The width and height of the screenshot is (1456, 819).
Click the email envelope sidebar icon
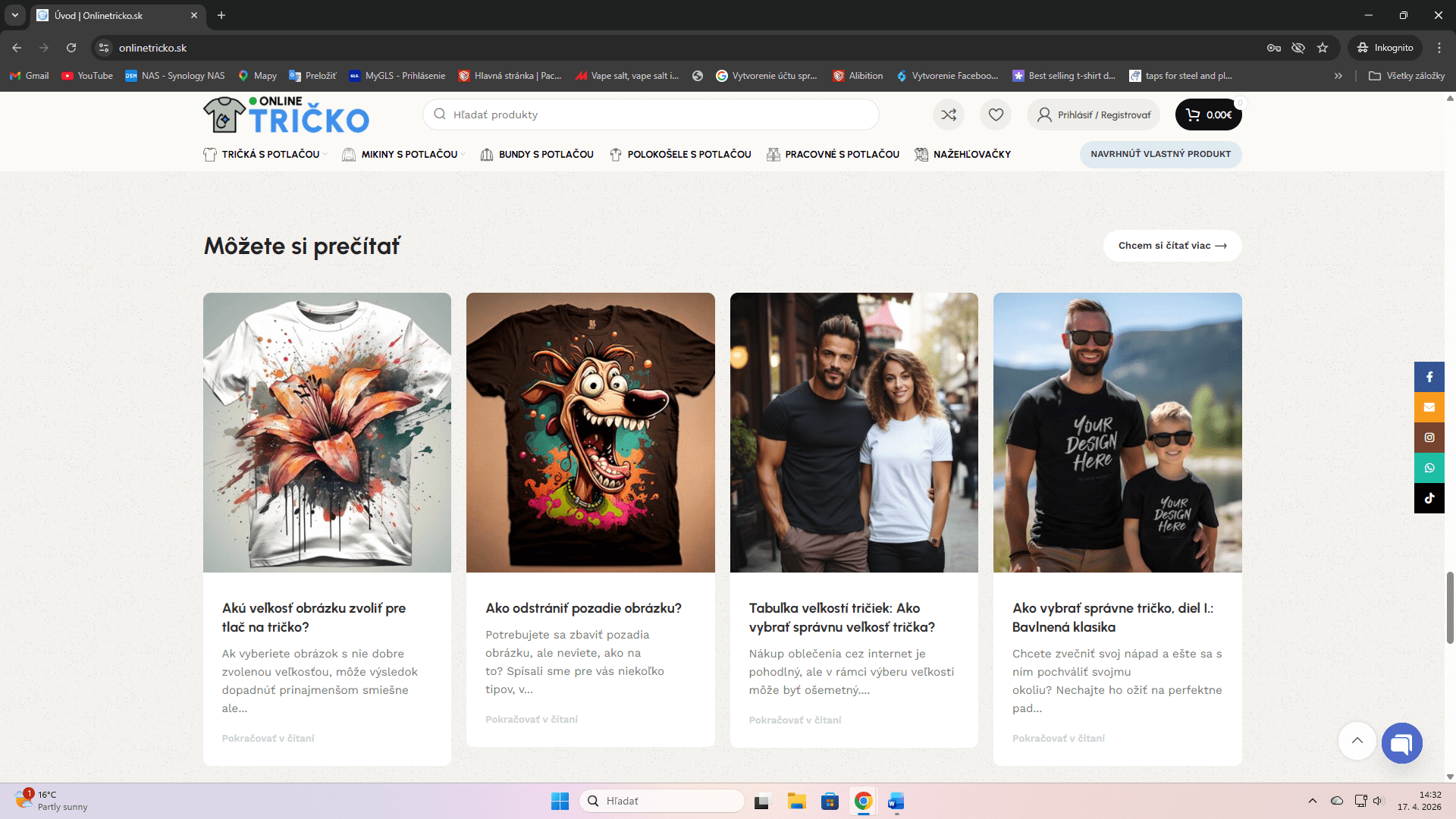[1429, 407]
